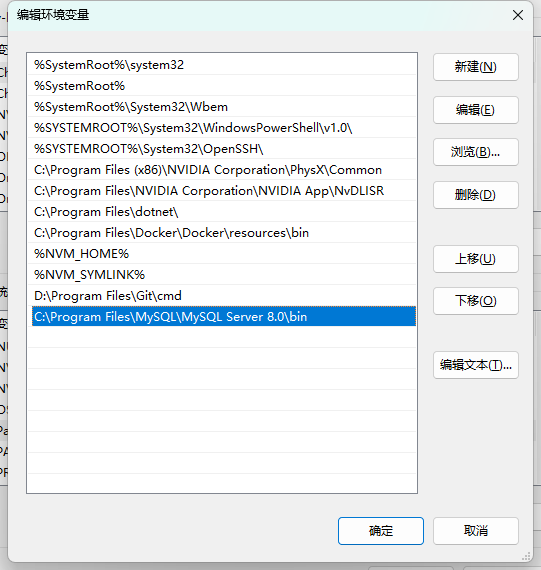The image size is (541, 570).
Task: Select the NVIDIA App\NvDLISR row
Action: (222, 191)
